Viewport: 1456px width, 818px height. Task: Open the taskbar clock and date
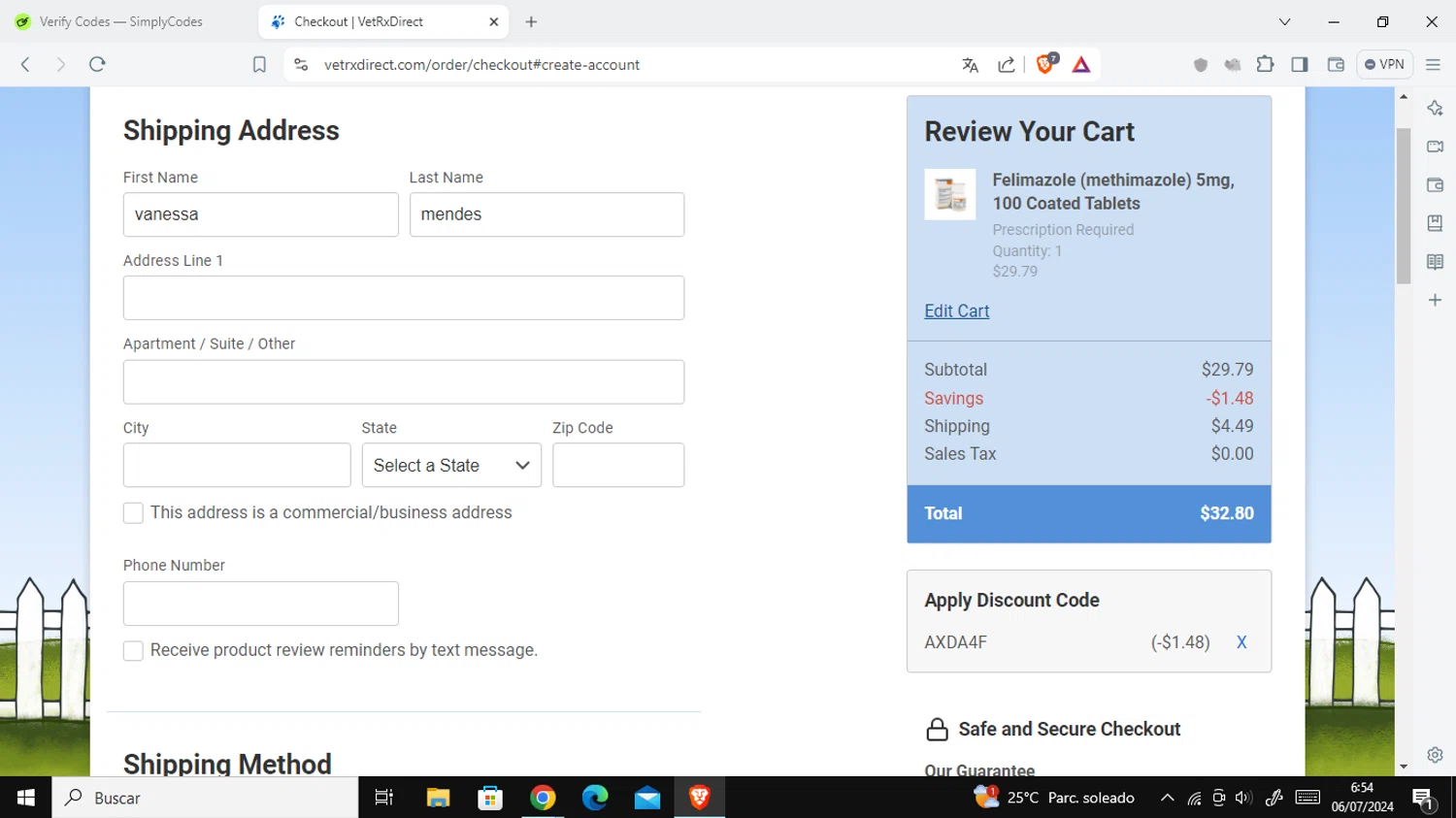(x=1363, y=798)
